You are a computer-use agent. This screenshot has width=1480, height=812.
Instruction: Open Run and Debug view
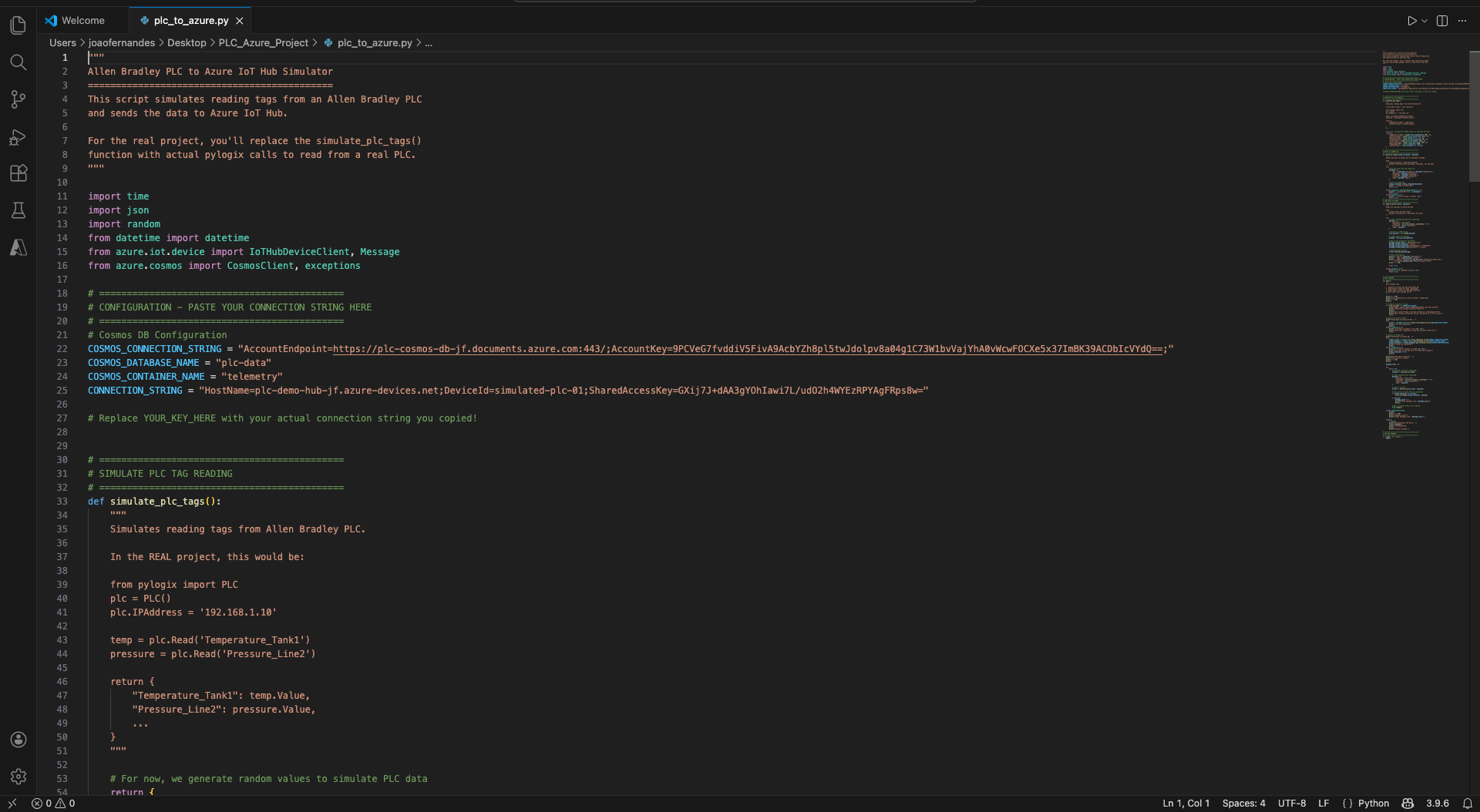[x=18, y=137]
